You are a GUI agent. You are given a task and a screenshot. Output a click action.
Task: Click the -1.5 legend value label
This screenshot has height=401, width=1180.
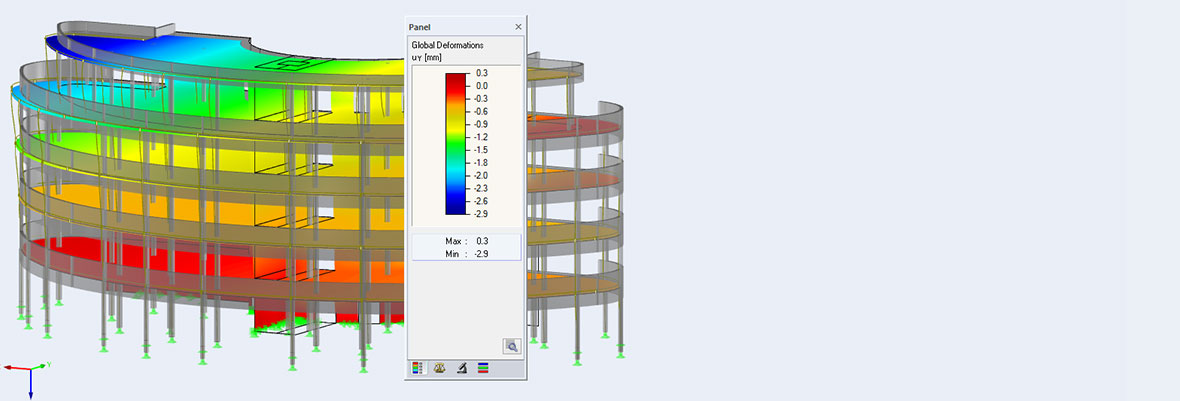point(481,149)
